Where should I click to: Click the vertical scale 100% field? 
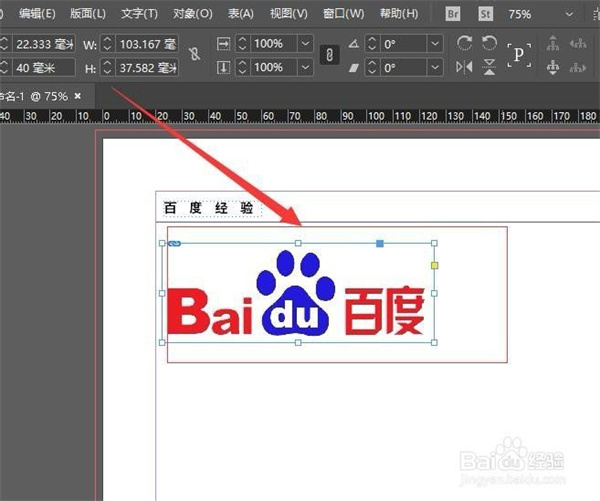(273, 68)
